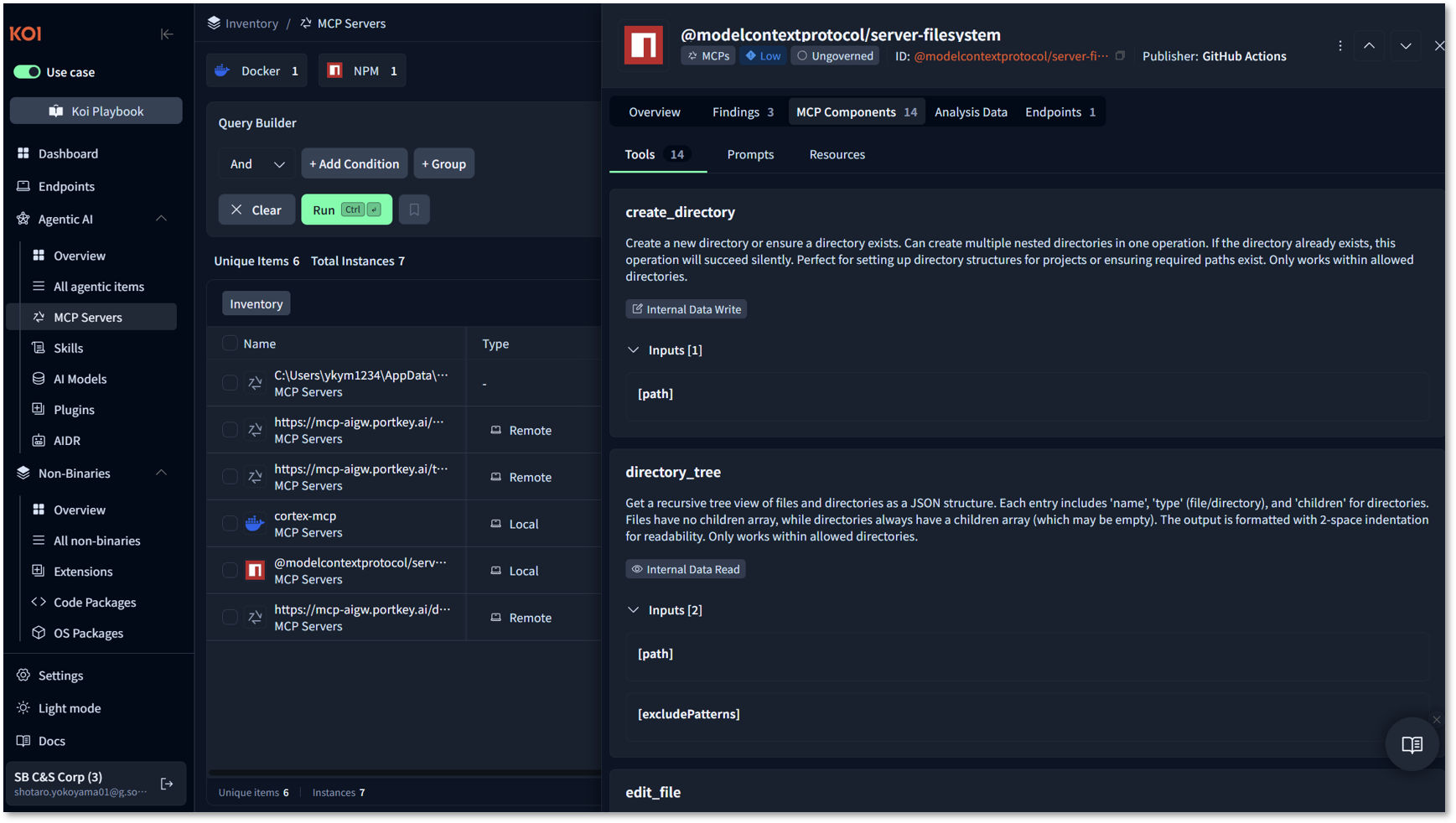Click the + Group button
The width and height of the screenshot is (1456, 823).
[x=444, y=163]
